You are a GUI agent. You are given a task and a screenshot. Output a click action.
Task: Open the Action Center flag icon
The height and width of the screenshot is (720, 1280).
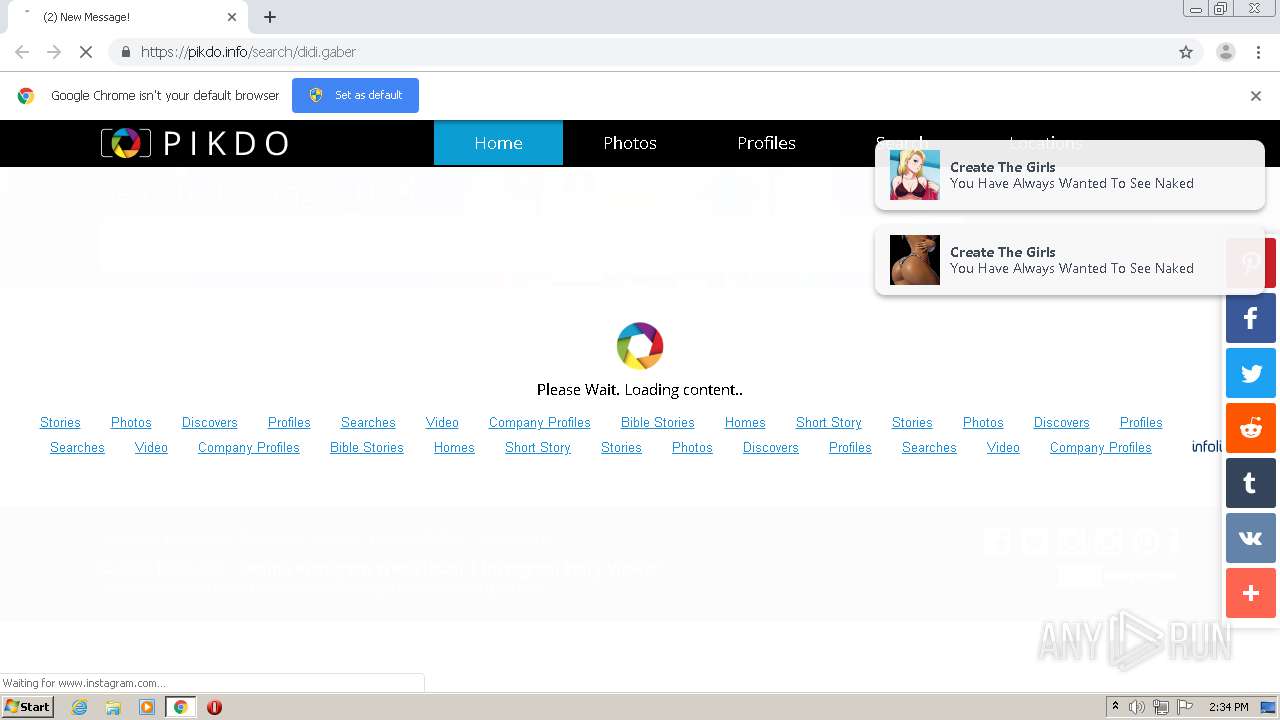[x=1185, y=707]
